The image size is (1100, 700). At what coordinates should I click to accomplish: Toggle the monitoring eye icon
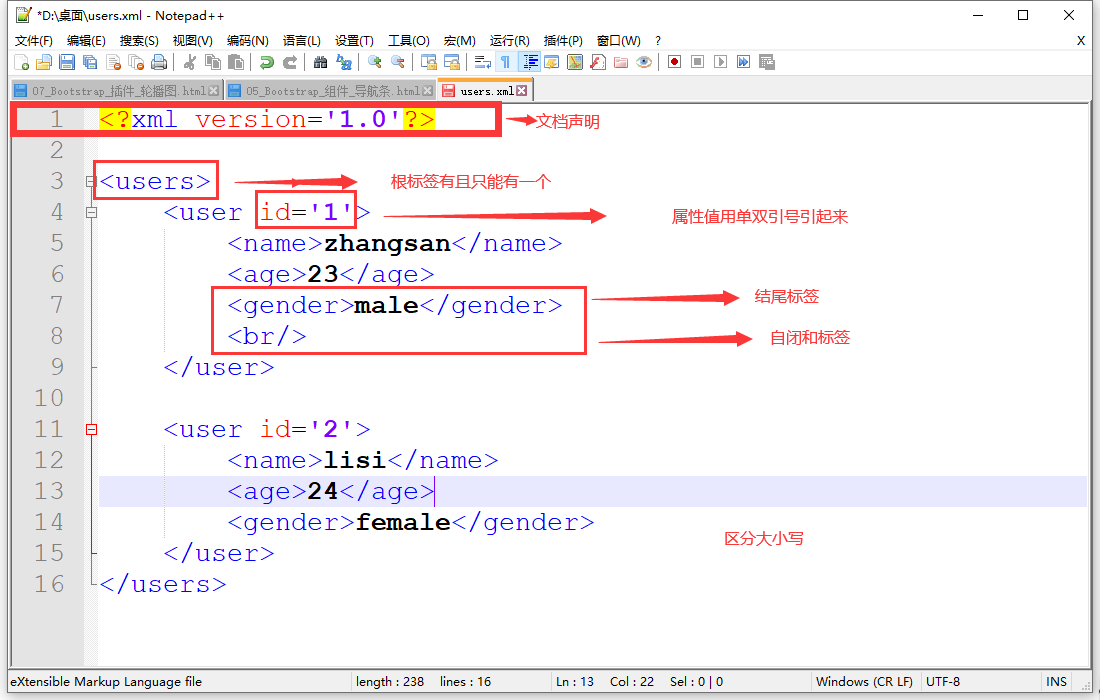click(x=644, y=62)
